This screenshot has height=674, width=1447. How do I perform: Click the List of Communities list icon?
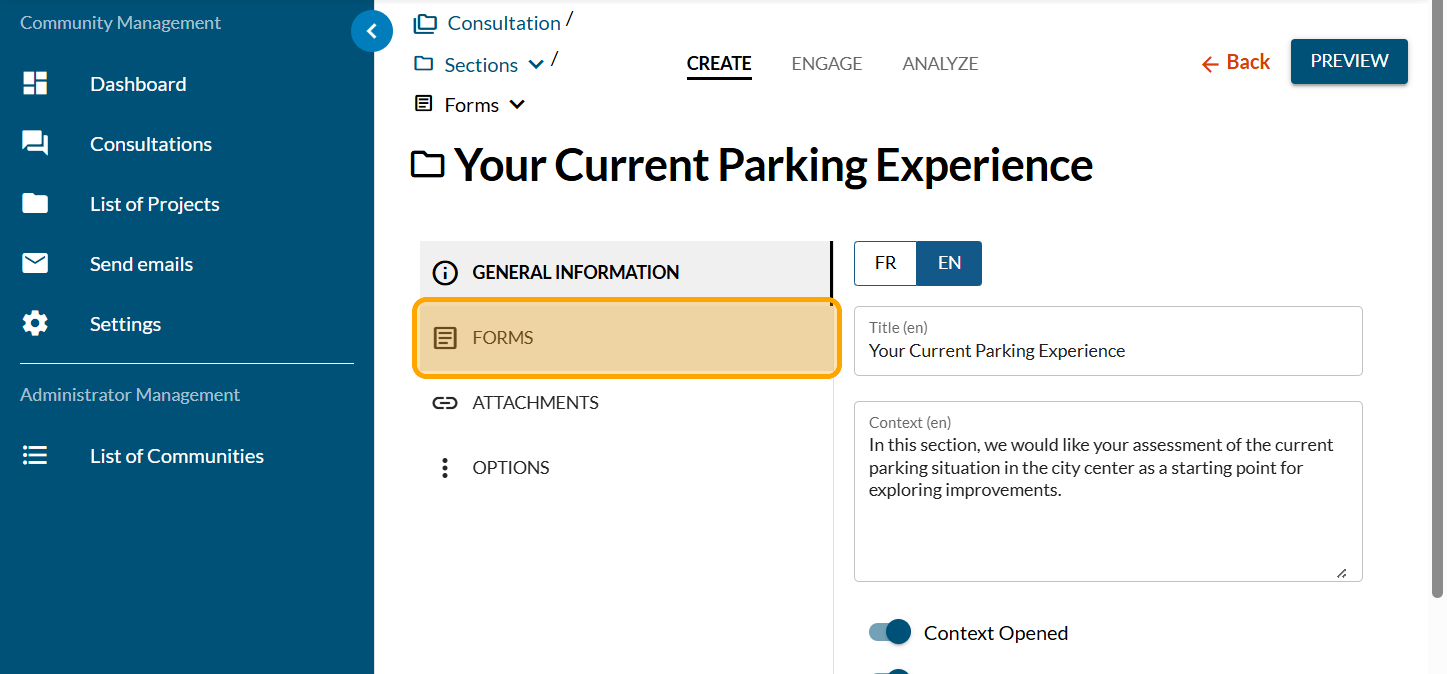[35, 456]
